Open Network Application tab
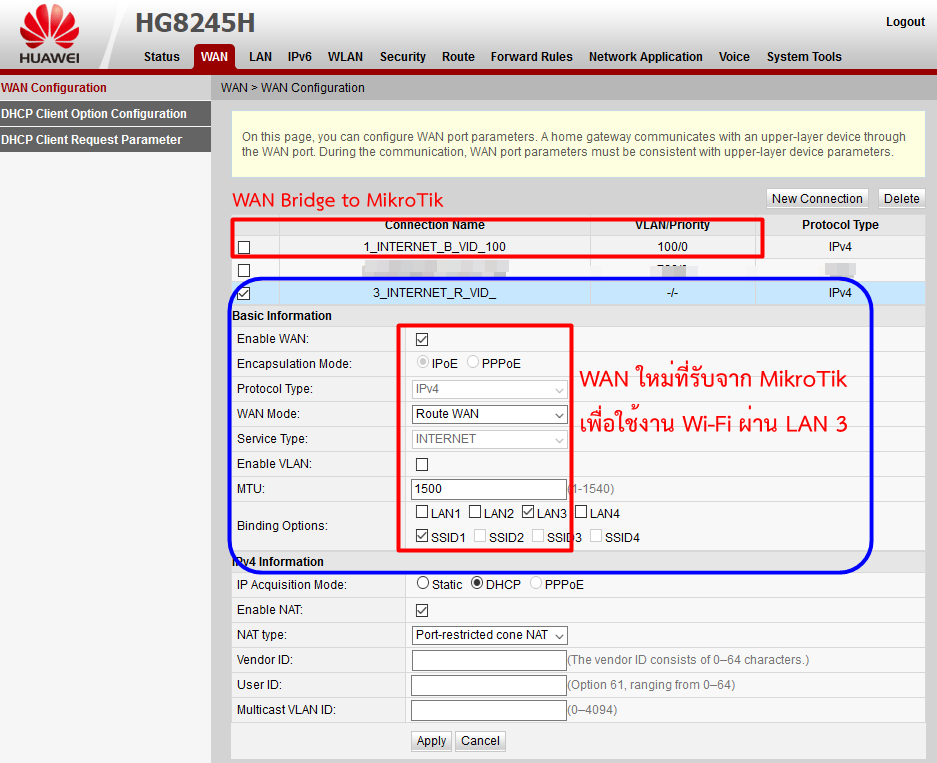Screen dimensions: 937x763 (x=645, y=57)
